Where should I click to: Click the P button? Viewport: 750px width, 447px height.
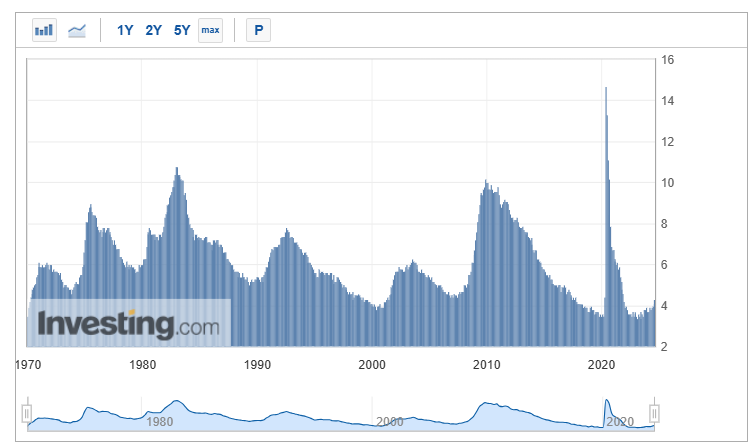pos(258,30)
